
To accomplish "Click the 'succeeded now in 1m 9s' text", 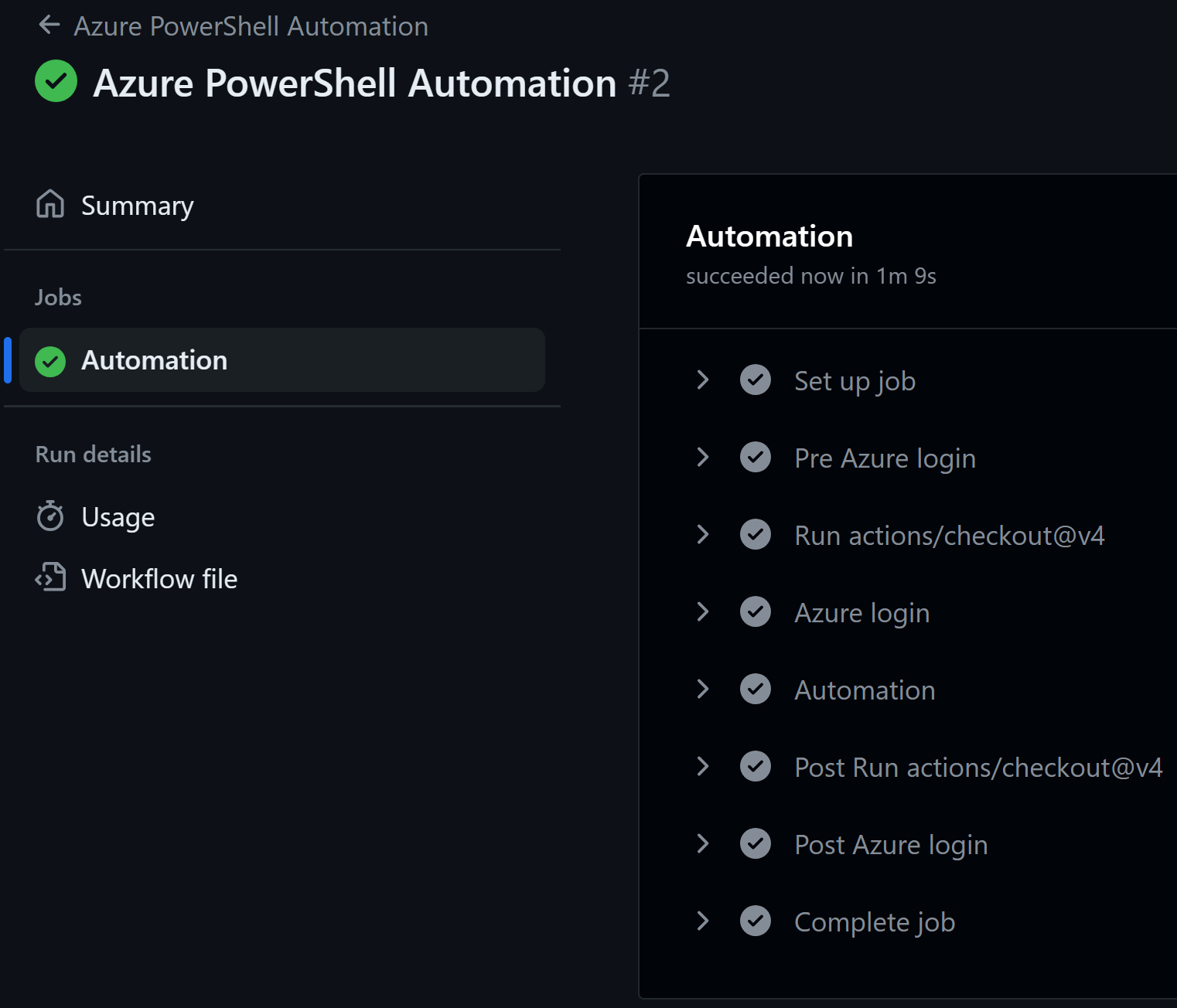I will point(811,276).
